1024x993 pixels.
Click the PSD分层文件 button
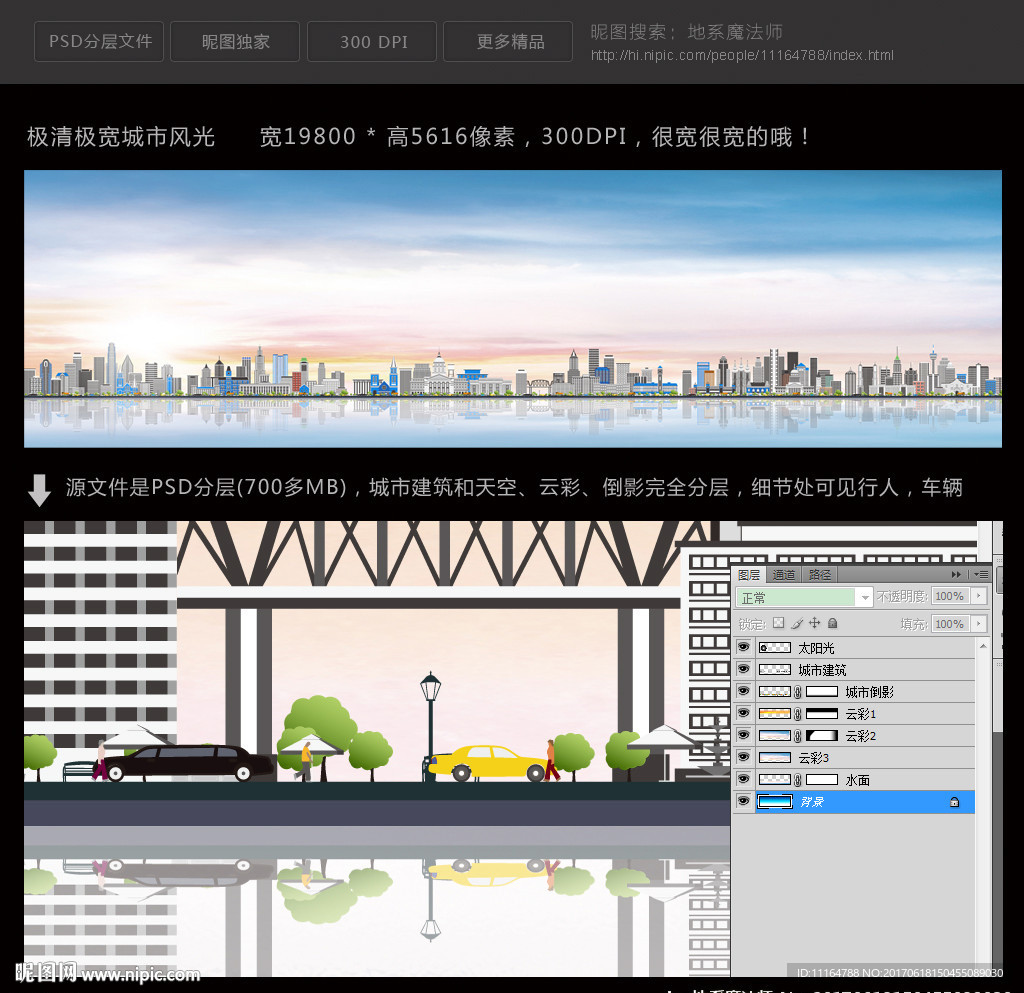(x=99, y=41)
